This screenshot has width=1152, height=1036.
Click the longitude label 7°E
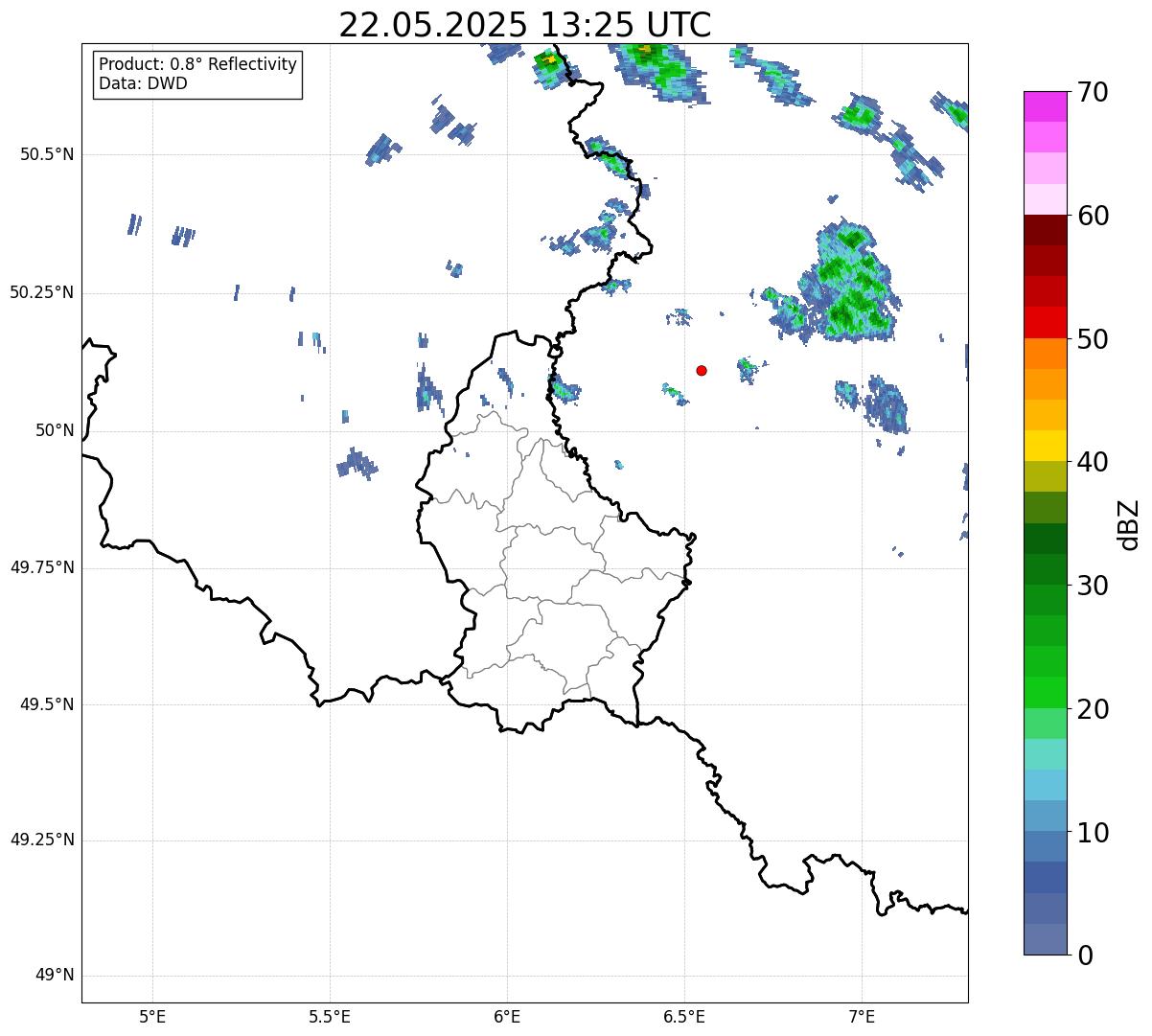[862, 1016]
